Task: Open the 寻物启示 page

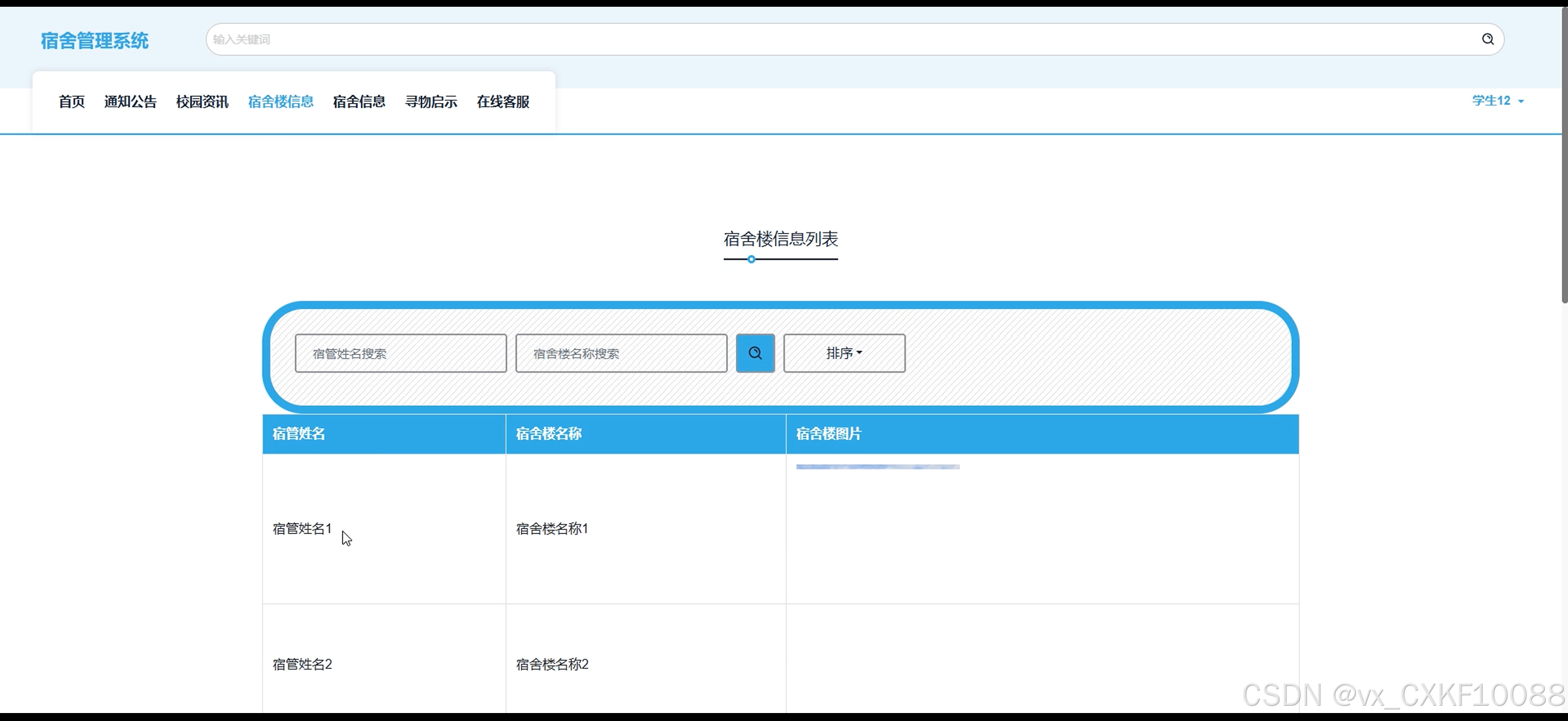Action: (x=431, y=102)
